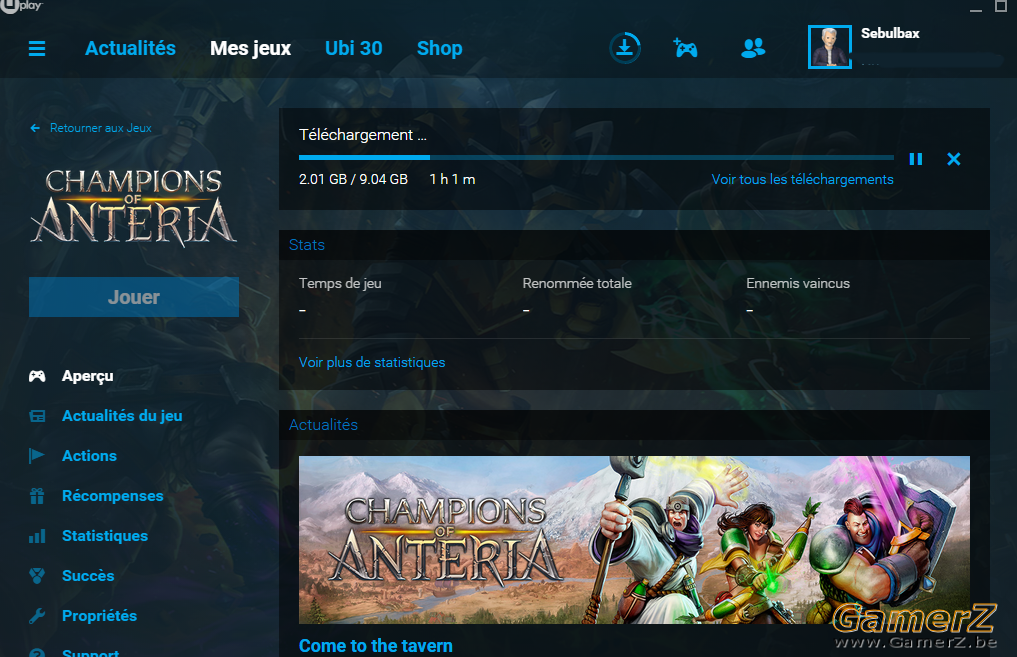This screenshot has width=1017, height=657.
Task: Click the Statistiques bar chart icon
Action: 37,536
